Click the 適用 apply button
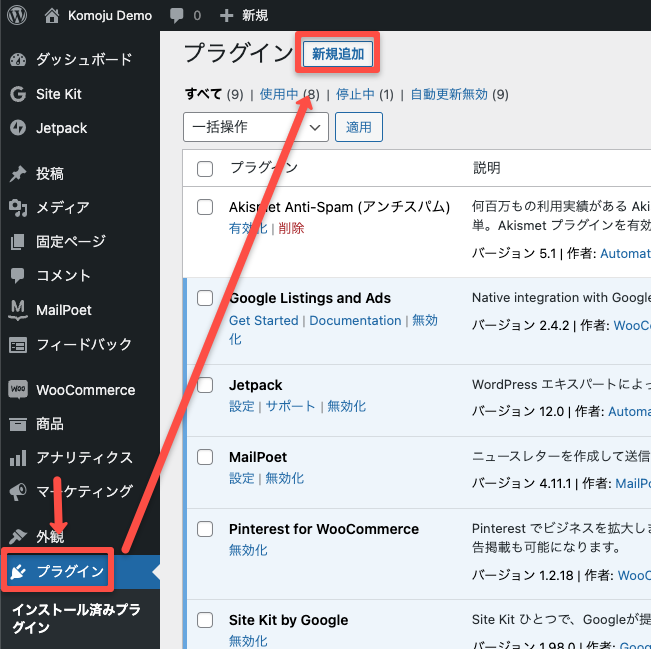The height and width of the screenshot is (649, 651). point(359,127)
